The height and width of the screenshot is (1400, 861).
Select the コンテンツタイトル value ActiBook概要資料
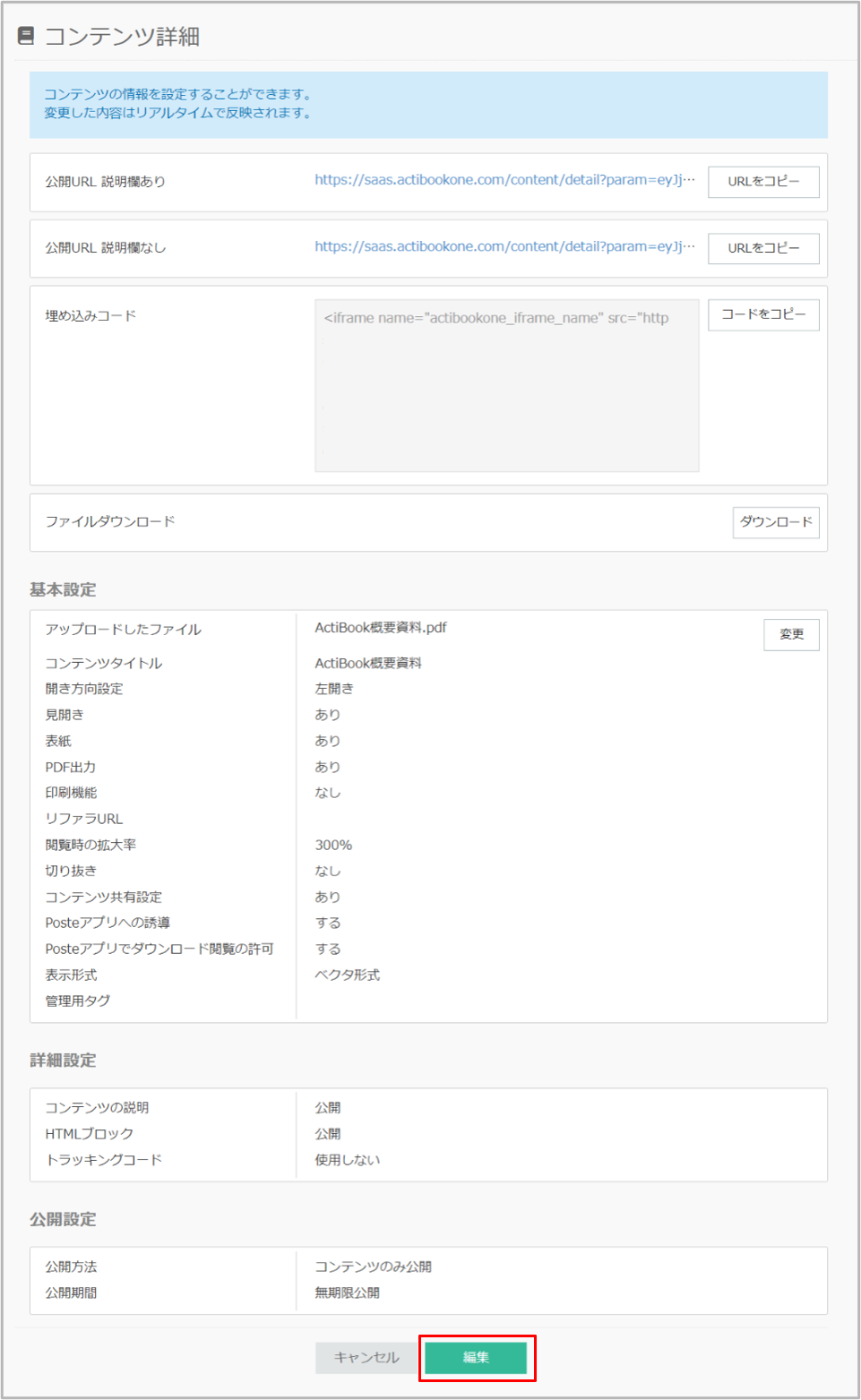[370, 663]
